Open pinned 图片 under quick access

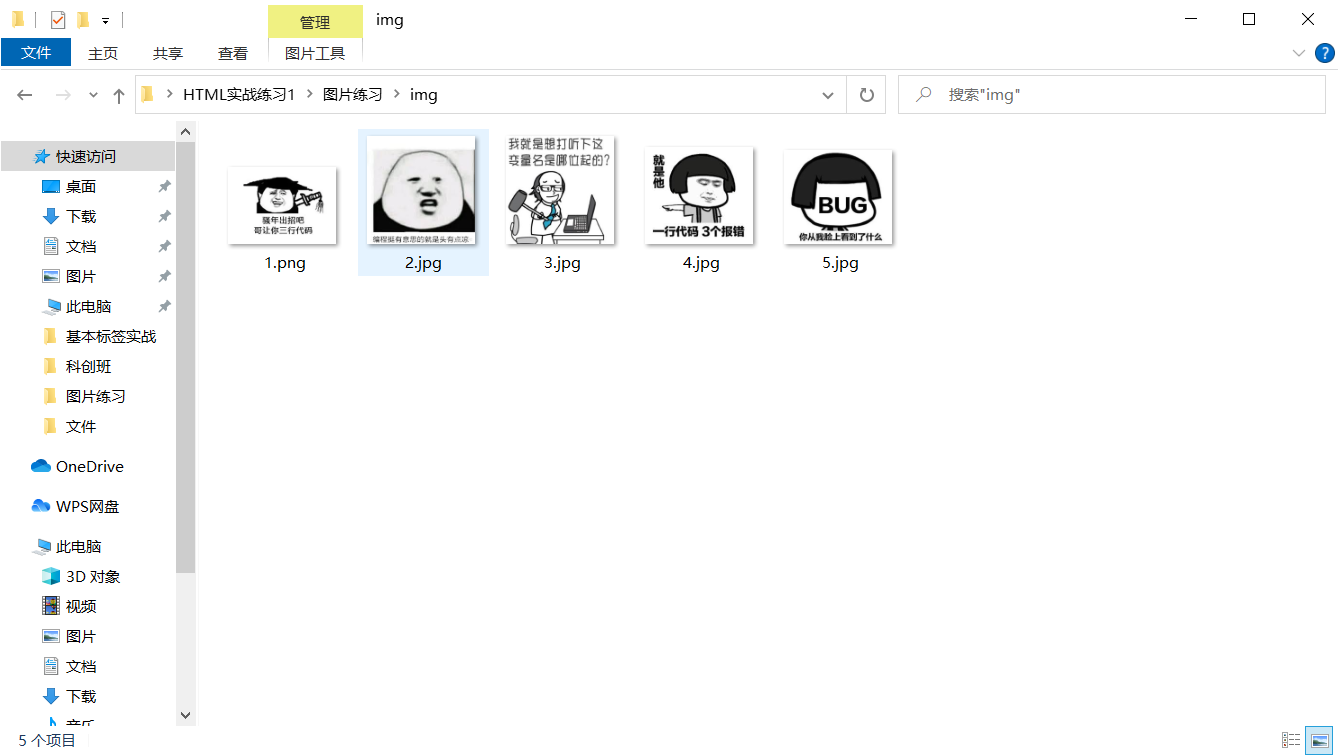pos(81,276)
